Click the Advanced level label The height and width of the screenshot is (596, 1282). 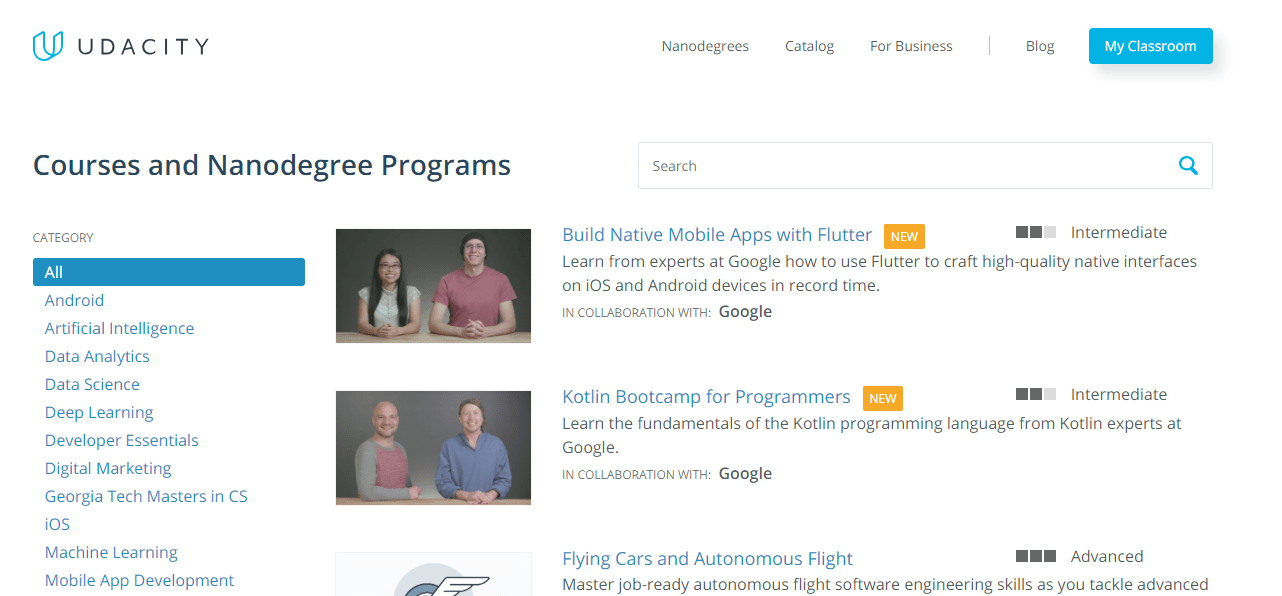click(1107, 556)
